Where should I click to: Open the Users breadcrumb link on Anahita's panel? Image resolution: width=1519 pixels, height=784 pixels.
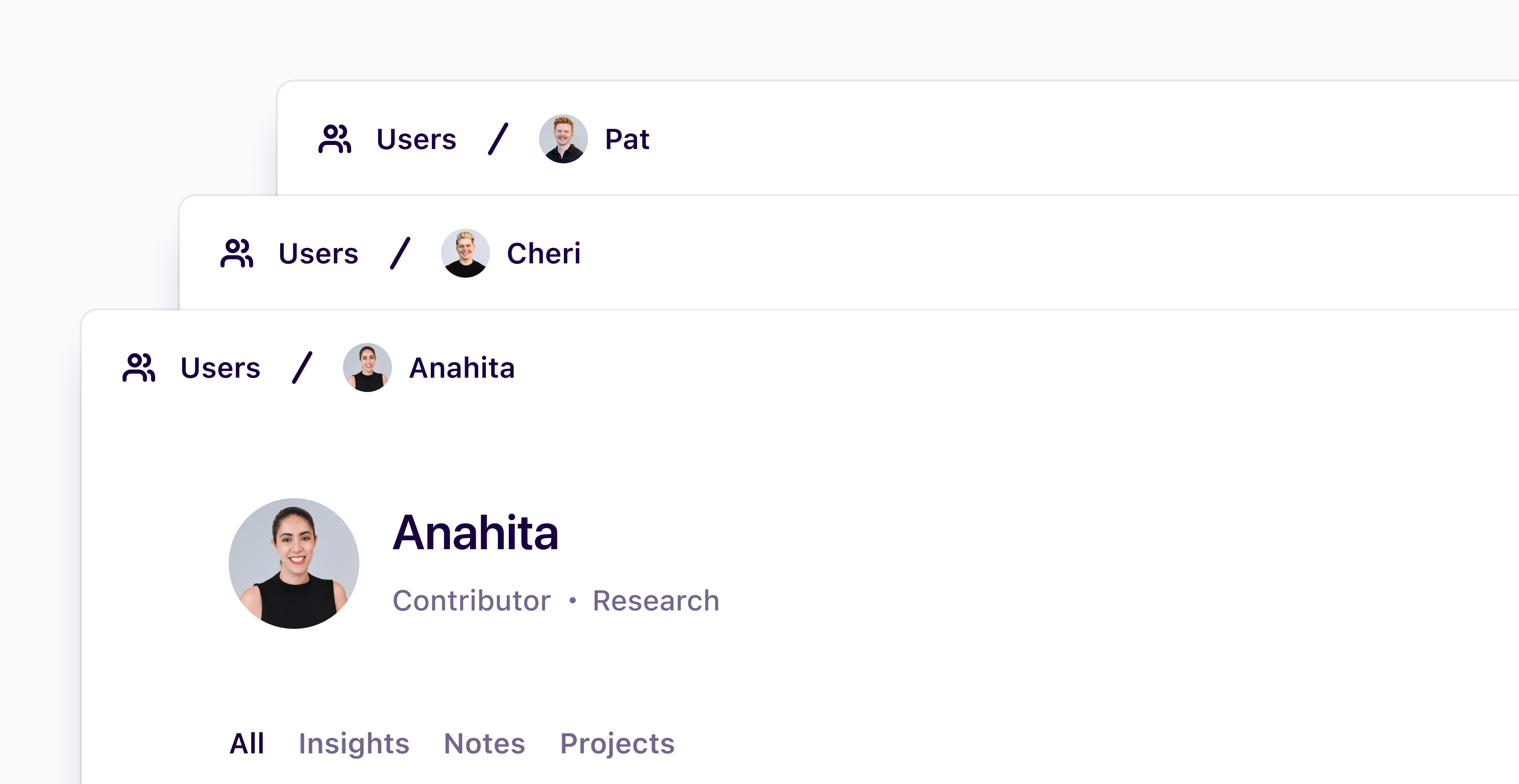[x=220, y=367]
